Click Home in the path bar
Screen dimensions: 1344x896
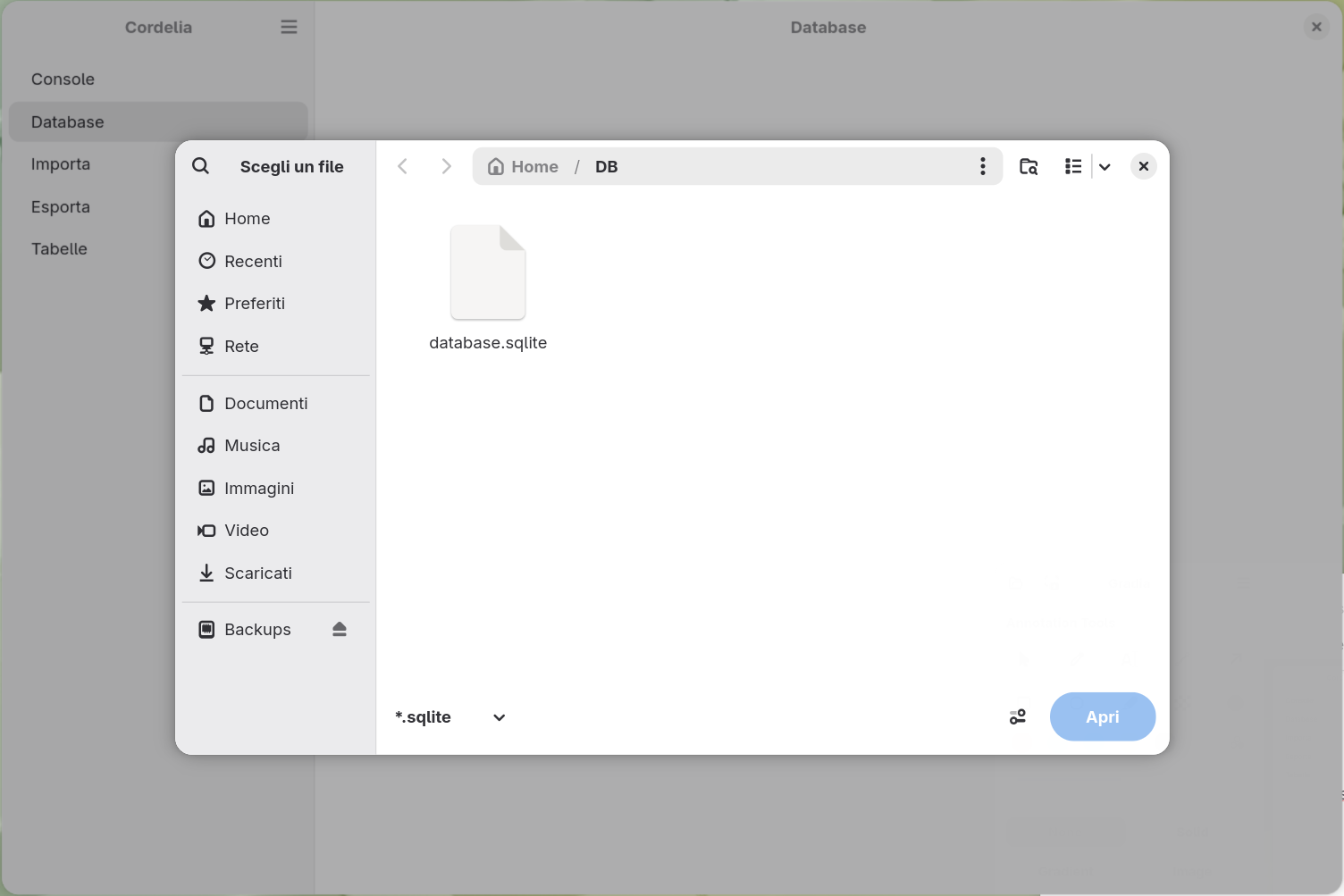coord(523,167)
